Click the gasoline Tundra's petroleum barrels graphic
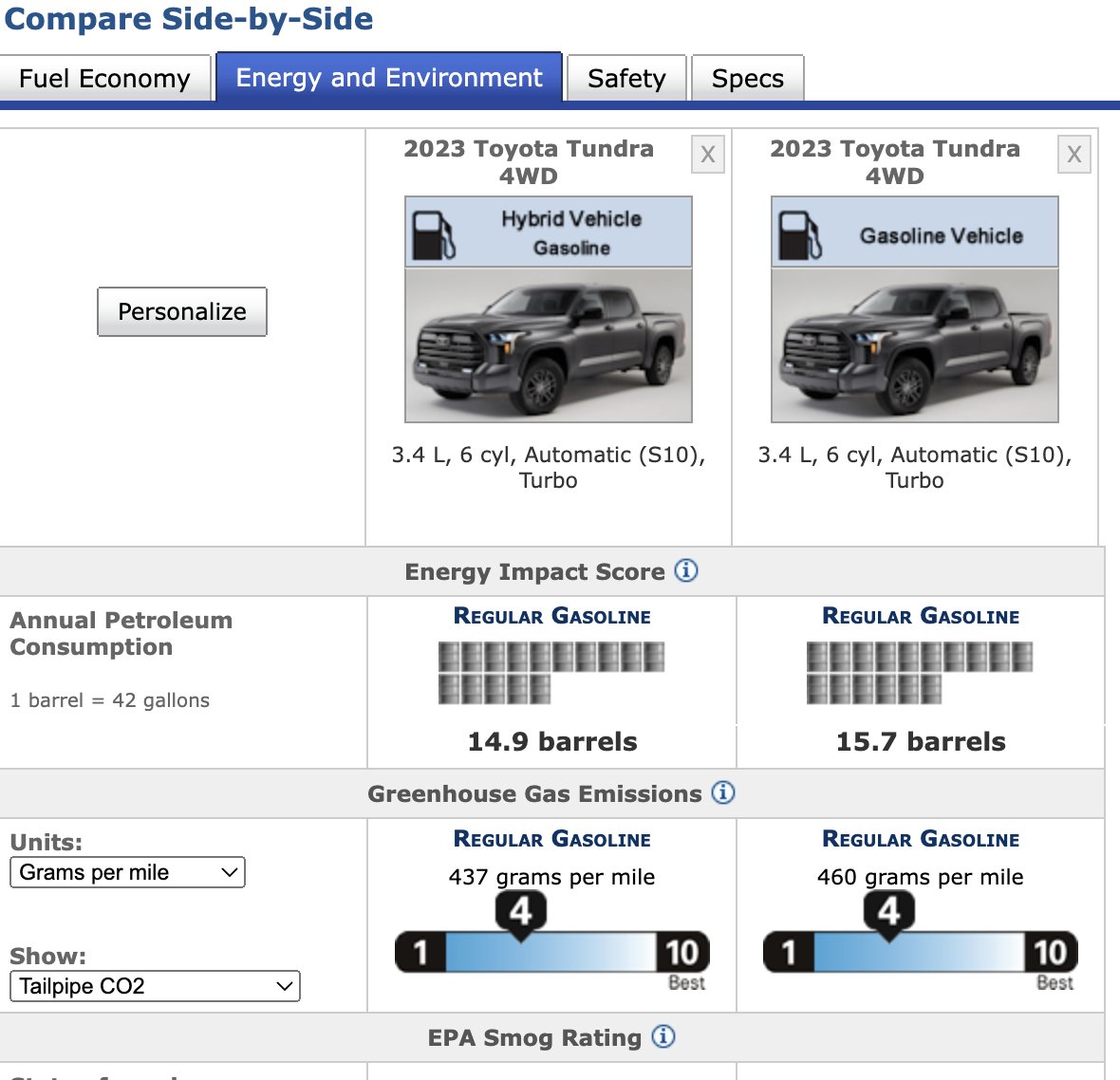This screenshot has width=1120, height=1080. (x=920, y=673)
